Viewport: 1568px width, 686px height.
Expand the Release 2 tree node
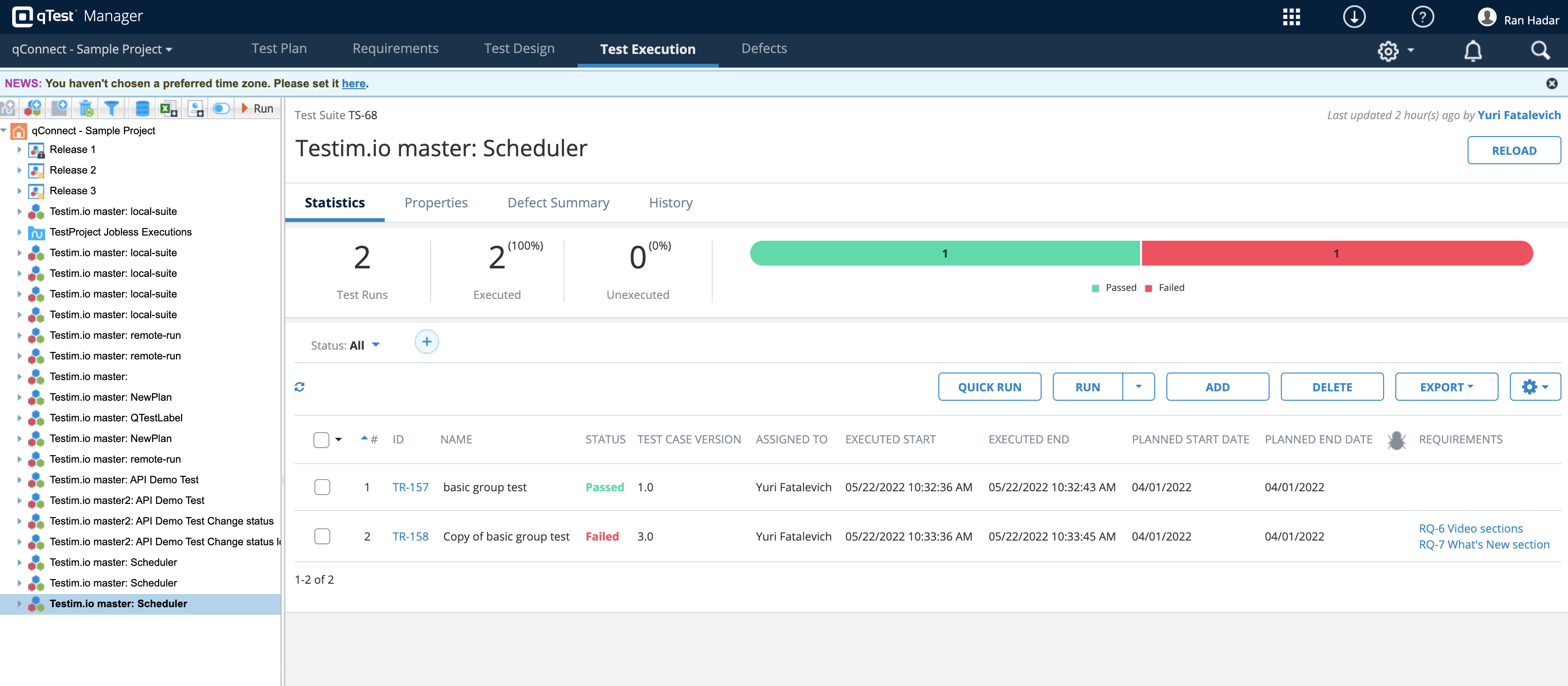coord(20,170)
